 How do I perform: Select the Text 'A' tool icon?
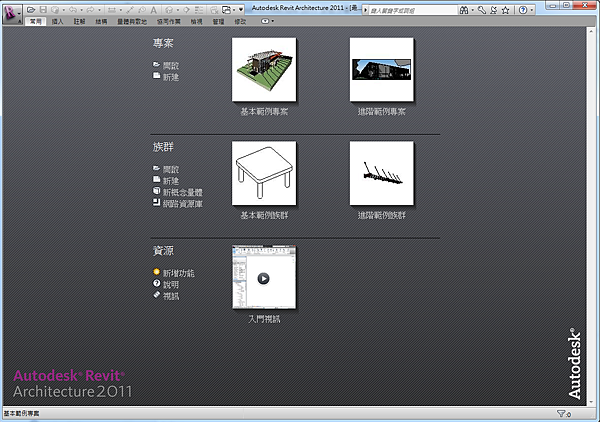[153, 9]
